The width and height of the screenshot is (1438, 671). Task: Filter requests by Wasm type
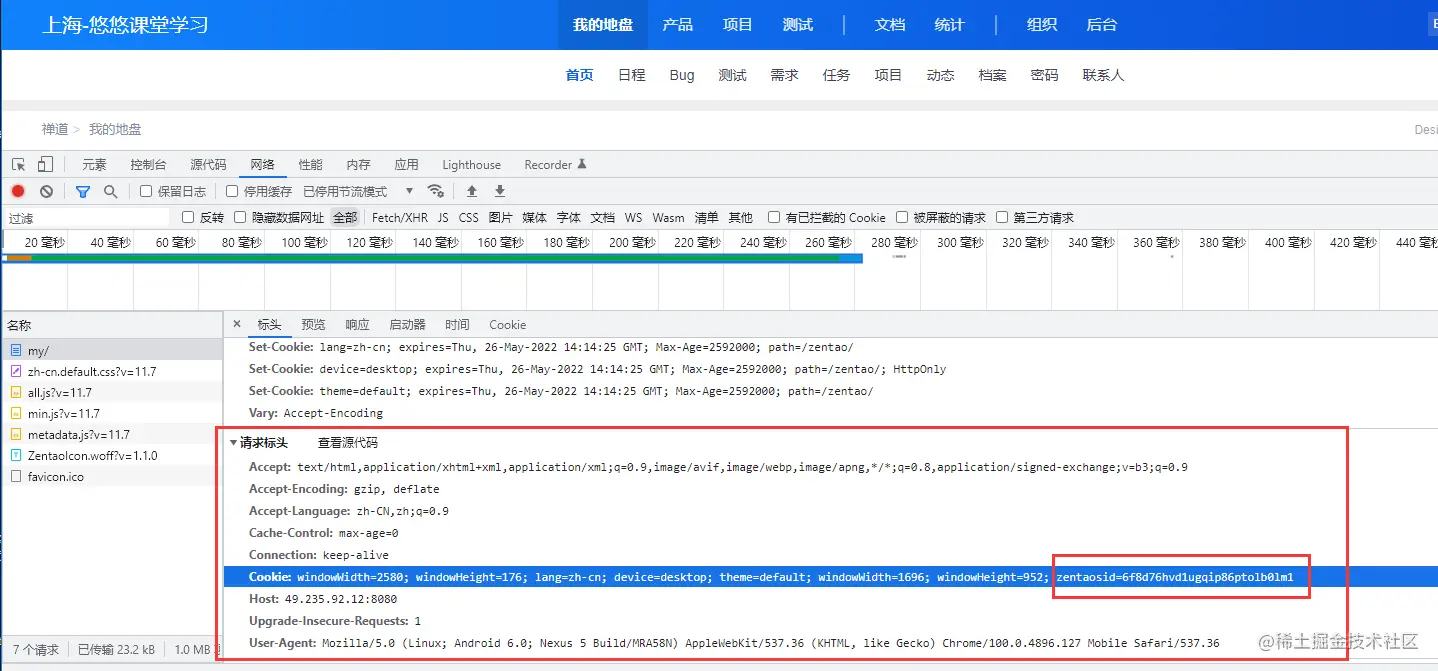(x=668, y=217)
